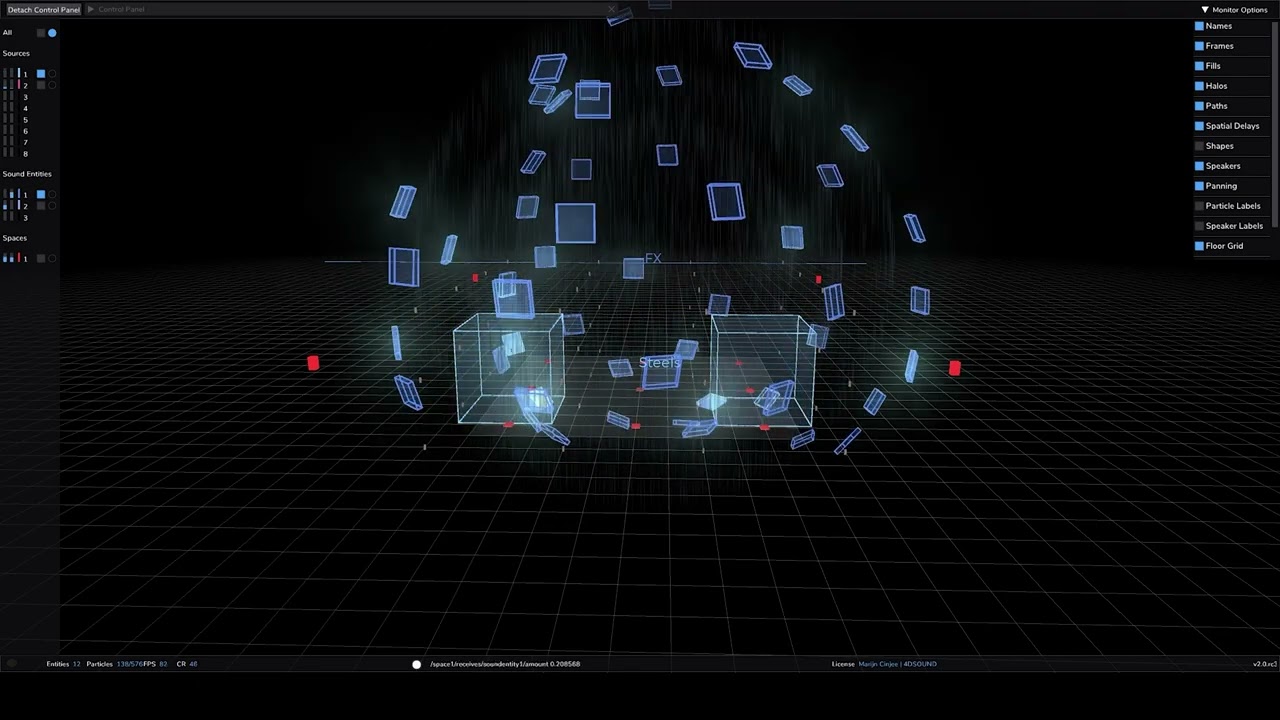Collapse the Monitor Options panel
The height and width of the screenshot is (720, 1280).
[1205, 10]
